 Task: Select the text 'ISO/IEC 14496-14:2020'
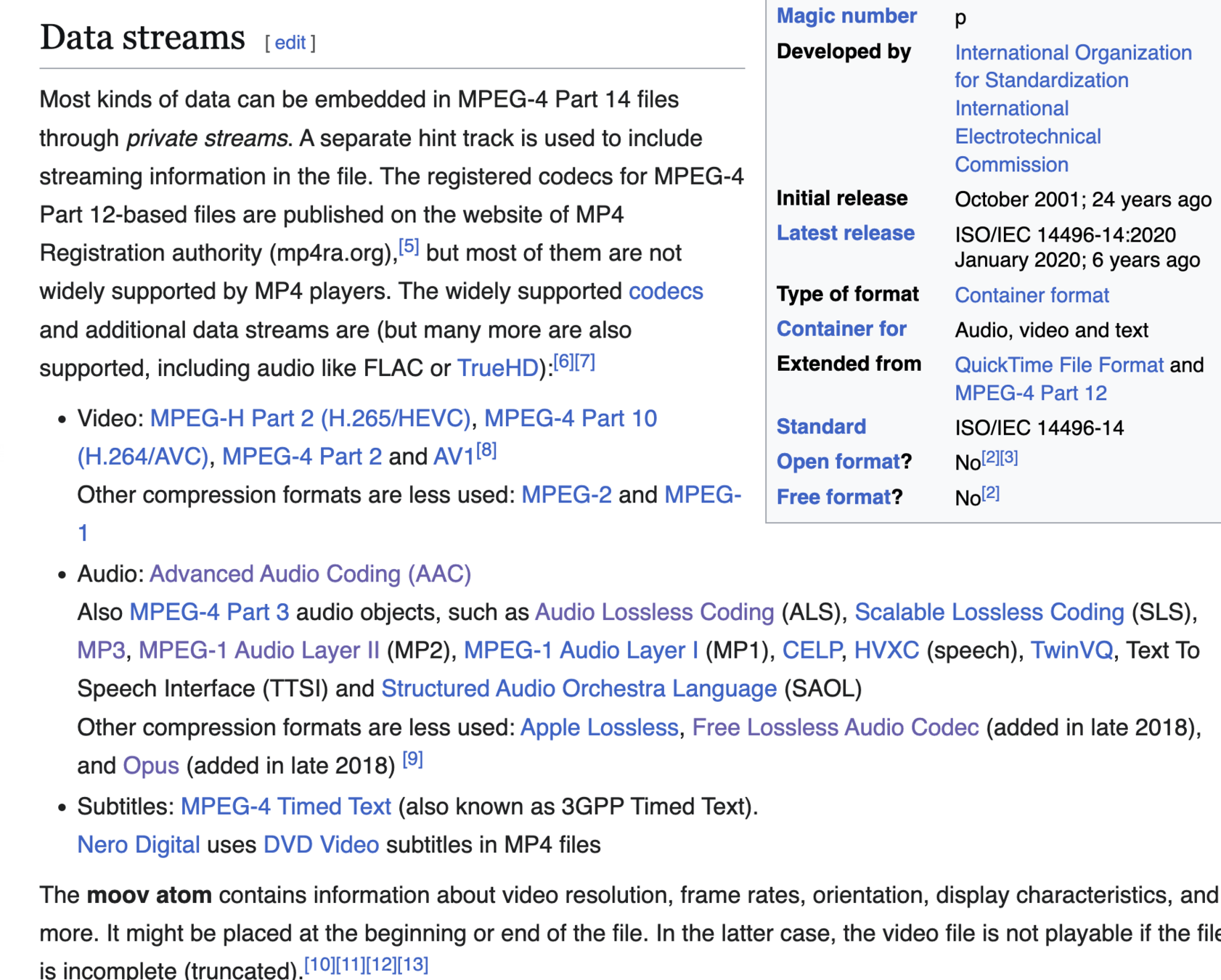pos(1065,235)
